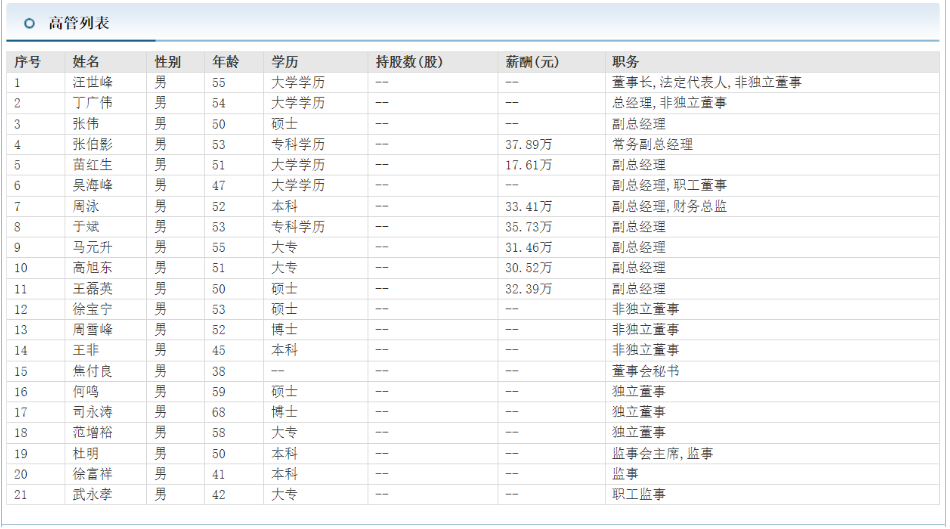The image size is (950, 529).
Task: Click the 薪酬(元) column header
Action: [532, 62]
